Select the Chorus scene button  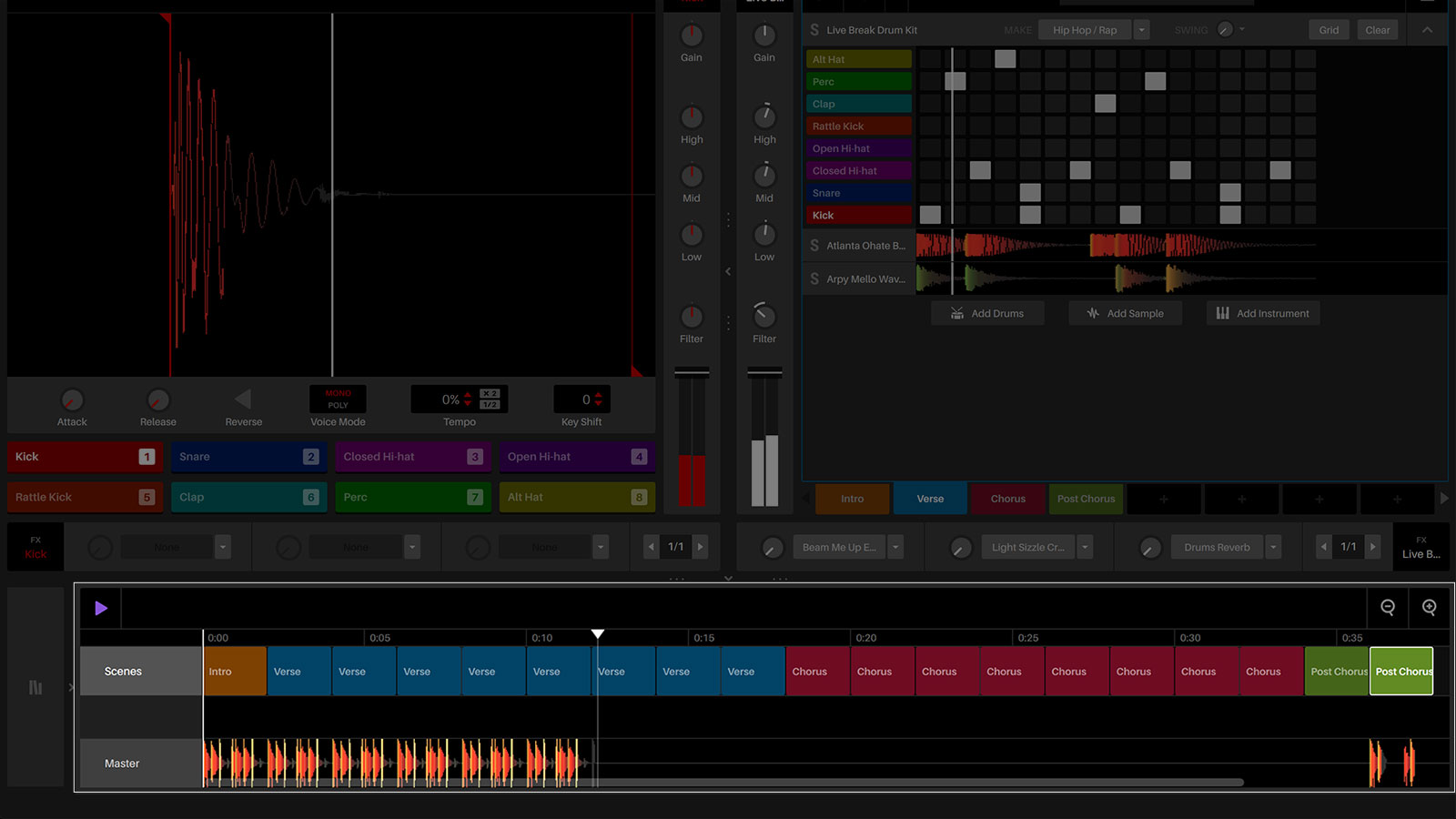point(1007,499)
